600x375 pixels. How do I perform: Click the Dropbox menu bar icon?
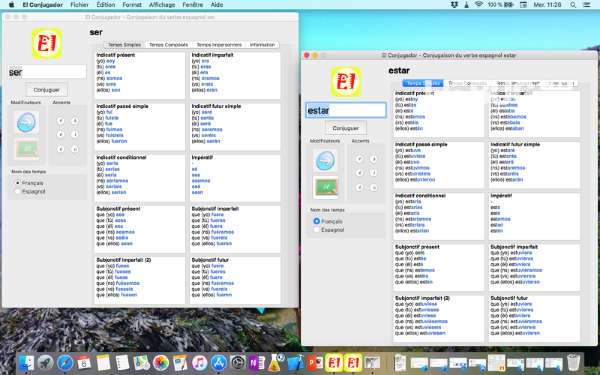[454, 5]
